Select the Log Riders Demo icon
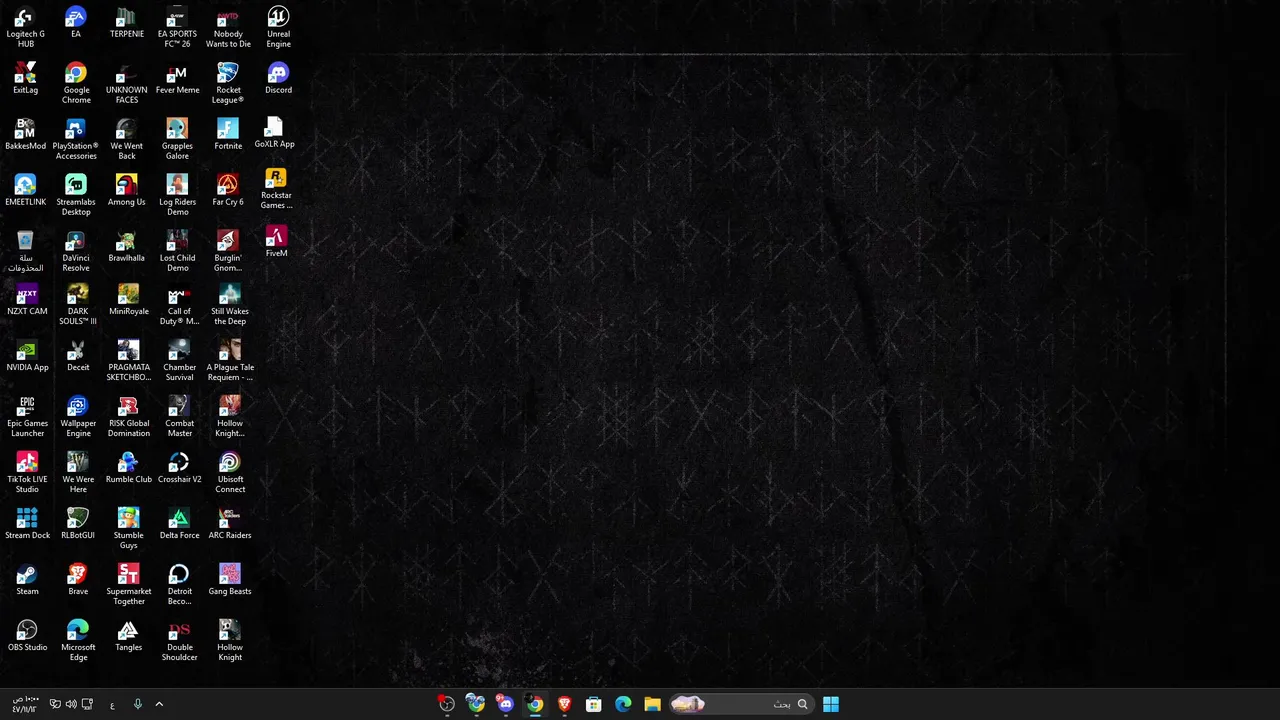The width and height of the screenshot is (1280, 720). [x=177, y=195]
